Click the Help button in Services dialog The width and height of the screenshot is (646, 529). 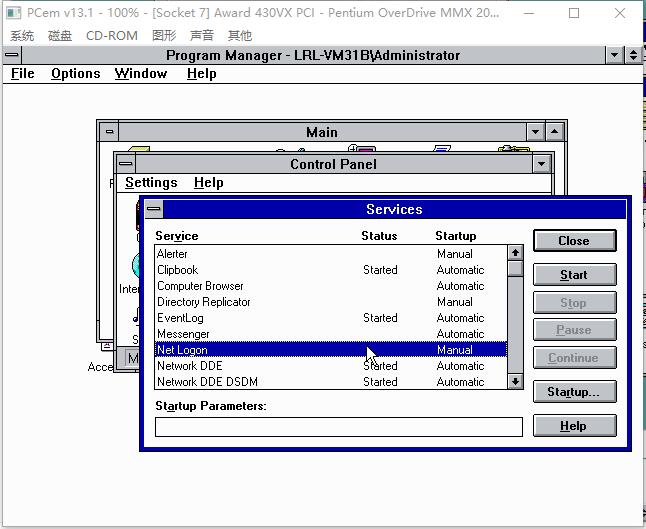[x=574, y=426]
